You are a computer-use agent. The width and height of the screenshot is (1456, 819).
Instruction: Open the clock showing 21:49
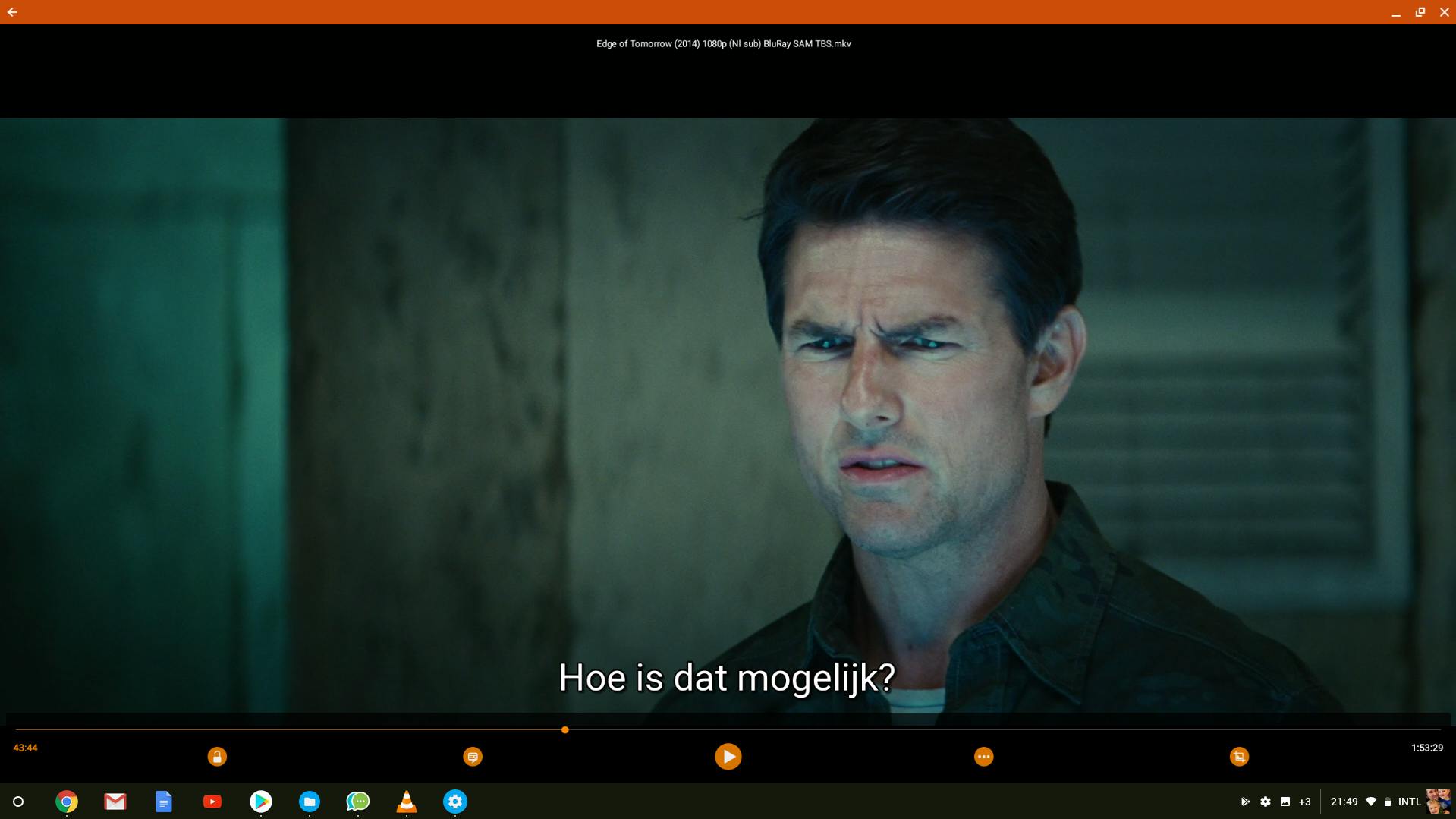[1344, 802]
